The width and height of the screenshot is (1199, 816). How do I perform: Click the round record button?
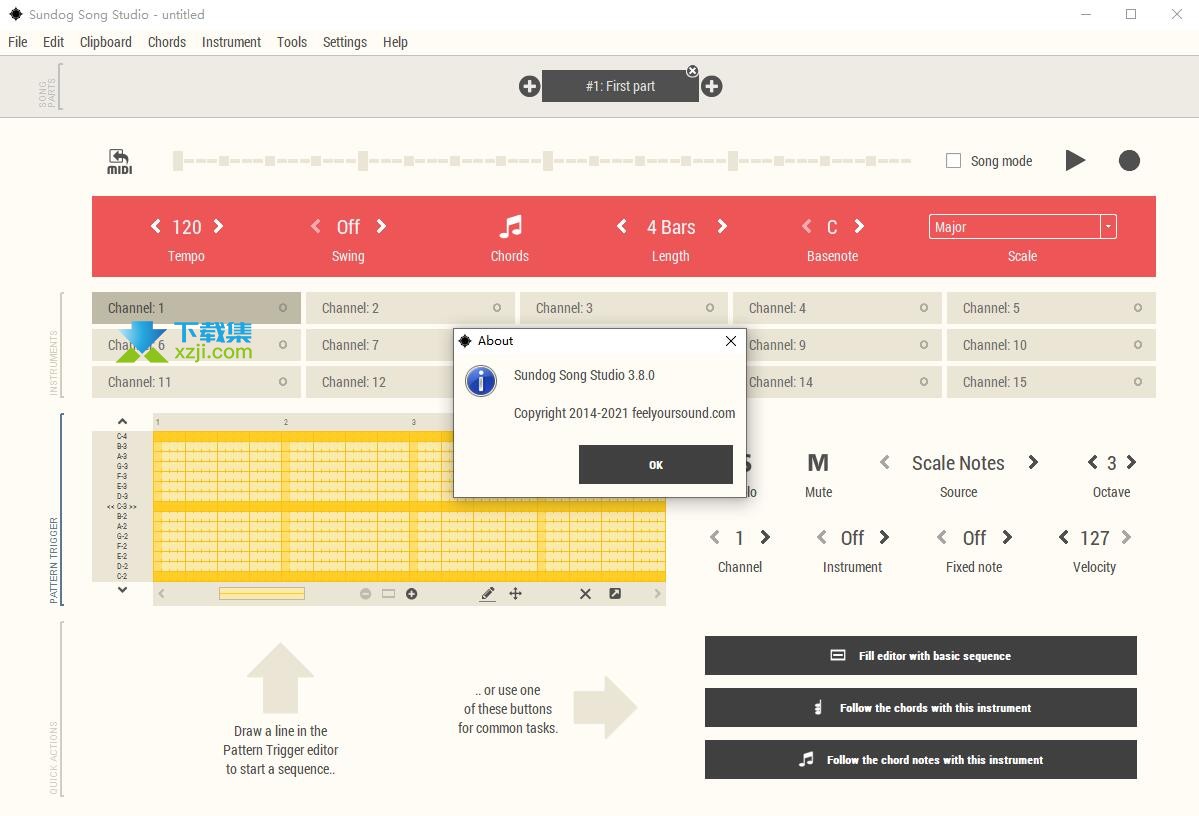[x=1129, y=161]
